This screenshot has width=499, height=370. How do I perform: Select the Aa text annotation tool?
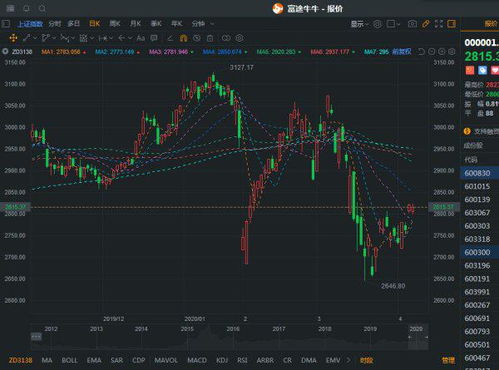[x=141, y=38]
